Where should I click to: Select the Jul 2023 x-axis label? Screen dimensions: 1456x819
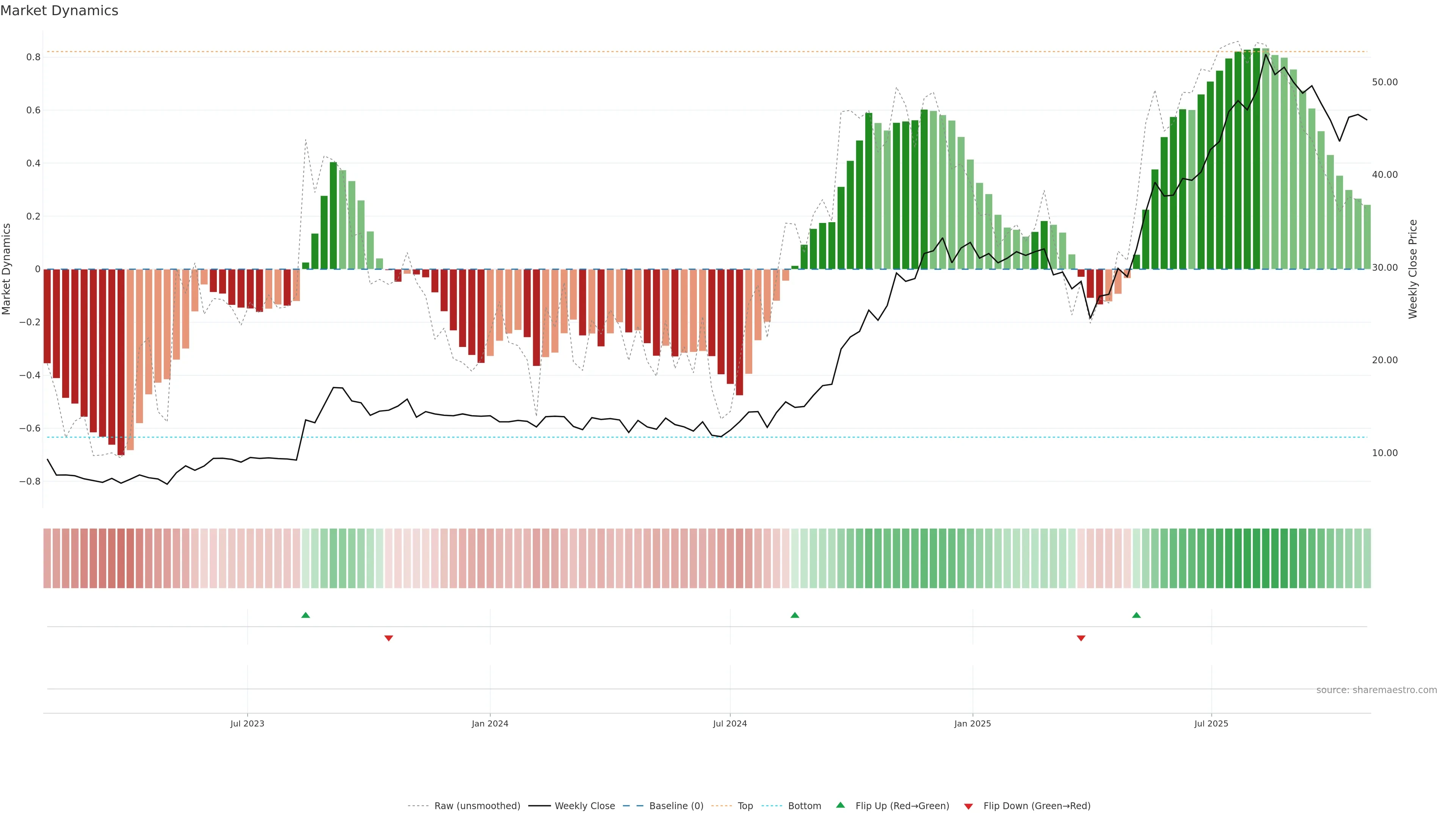pos(247,723)
